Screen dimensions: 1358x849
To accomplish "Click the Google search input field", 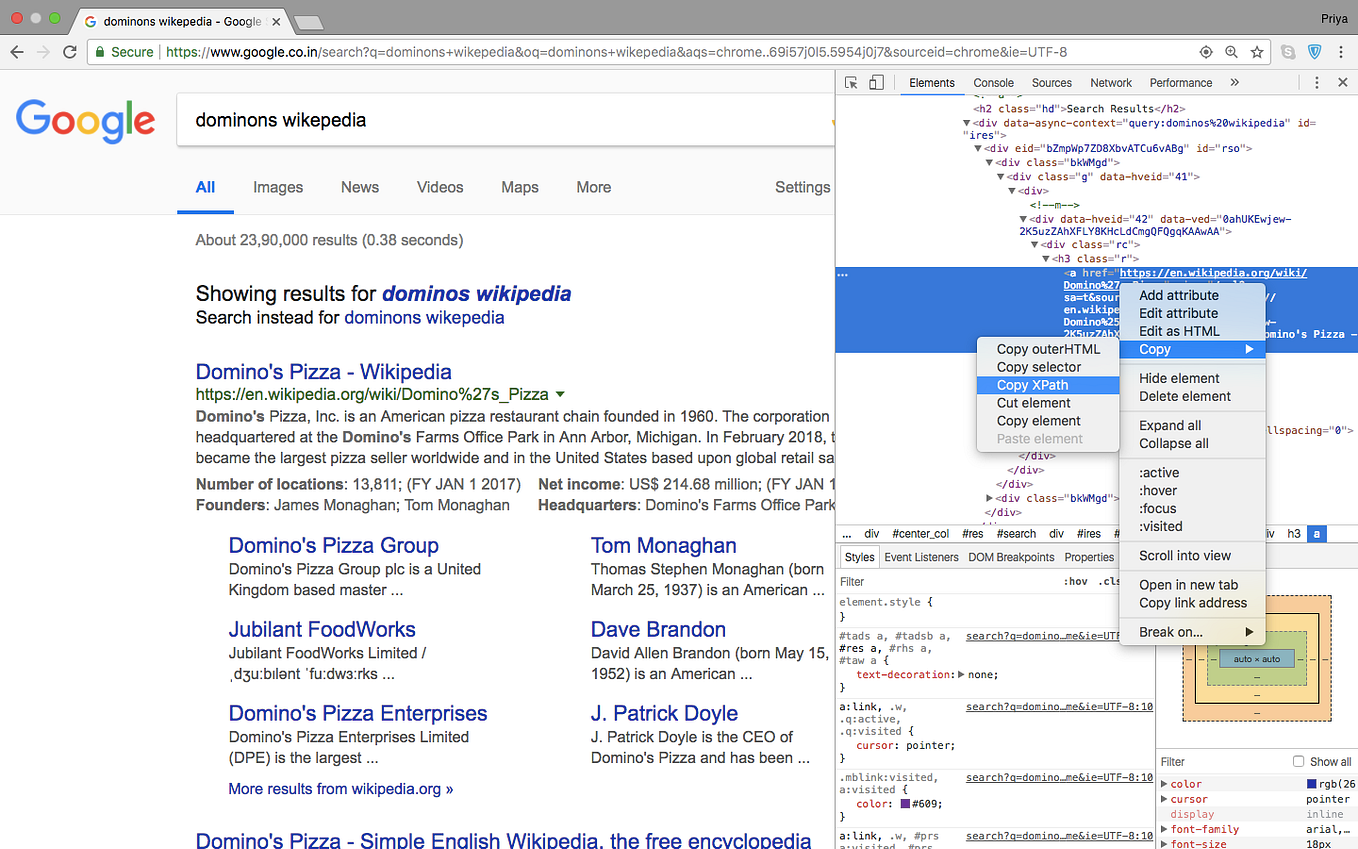I will [x=505, y=120].
